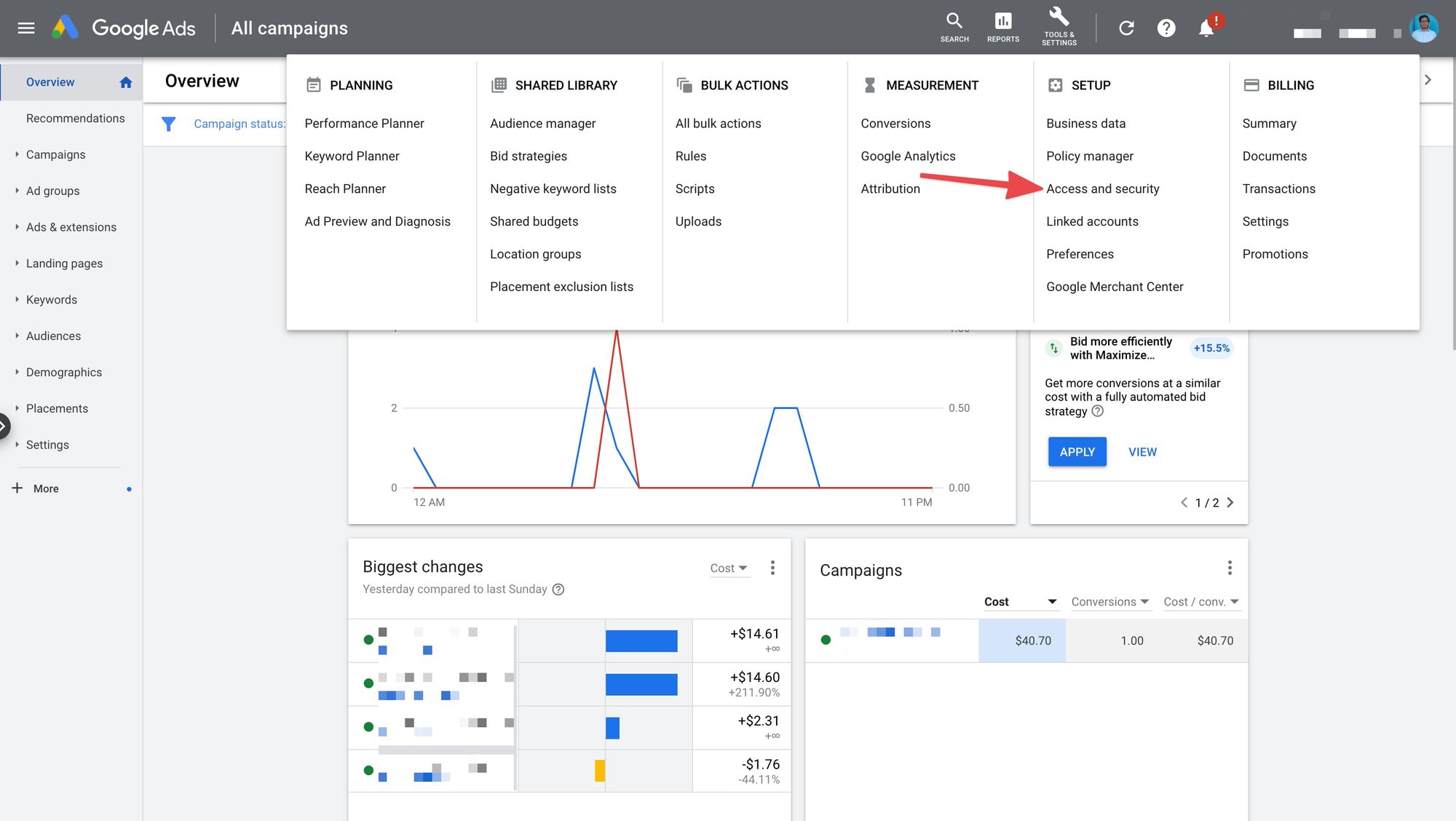Select Access and security
The height and width of the screenshot is (821, 1456).
(1102, 189)
